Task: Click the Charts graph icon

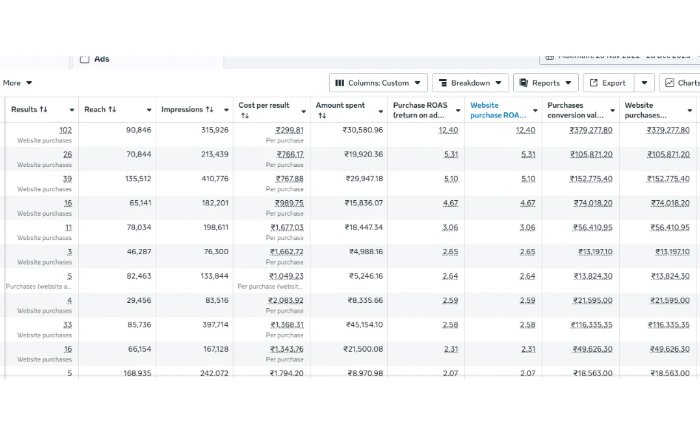Action: click(x=670, y=83)
